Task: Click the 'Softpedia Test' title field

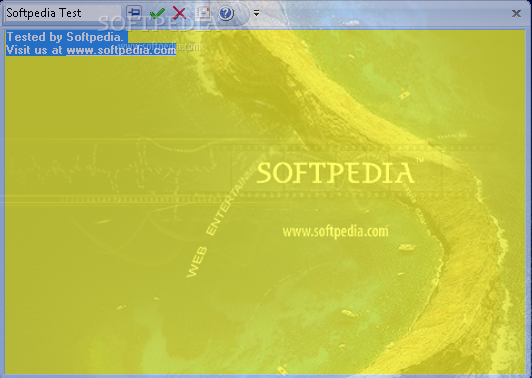Action: coord(63,13)
